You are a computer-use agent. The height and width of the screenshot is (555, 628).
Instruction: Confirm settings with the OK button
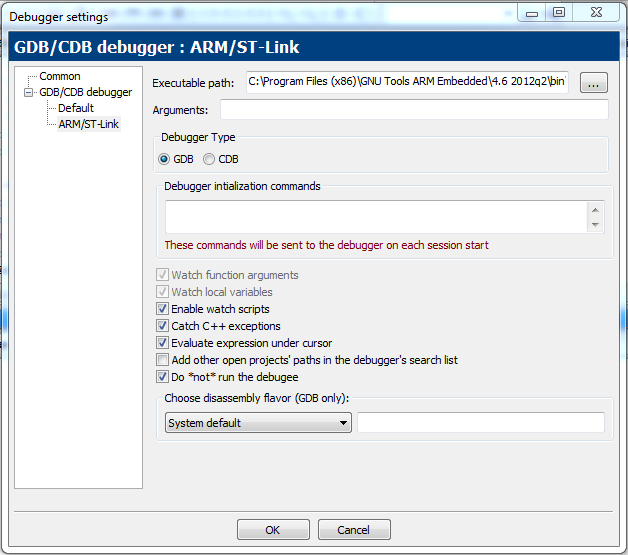[273, 530]
